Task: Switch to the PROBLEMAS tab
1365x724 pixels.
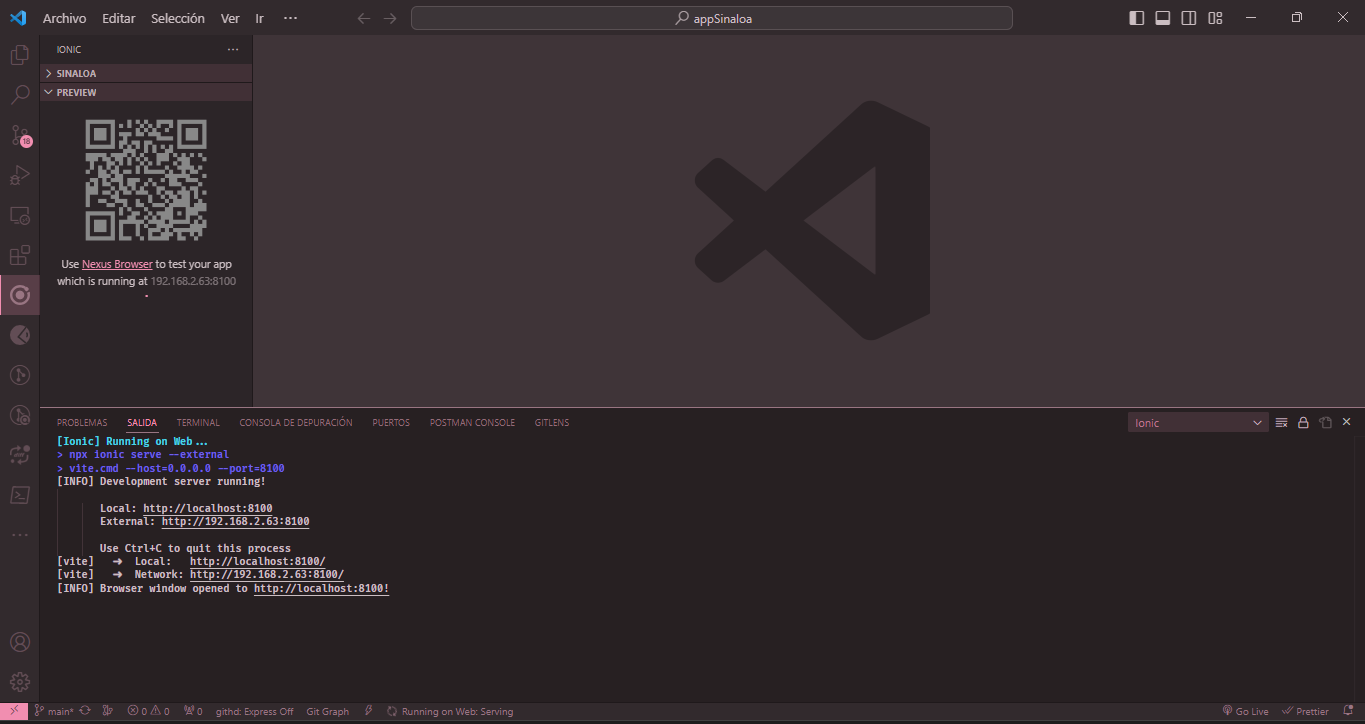Action: click(x=82, y=423)
